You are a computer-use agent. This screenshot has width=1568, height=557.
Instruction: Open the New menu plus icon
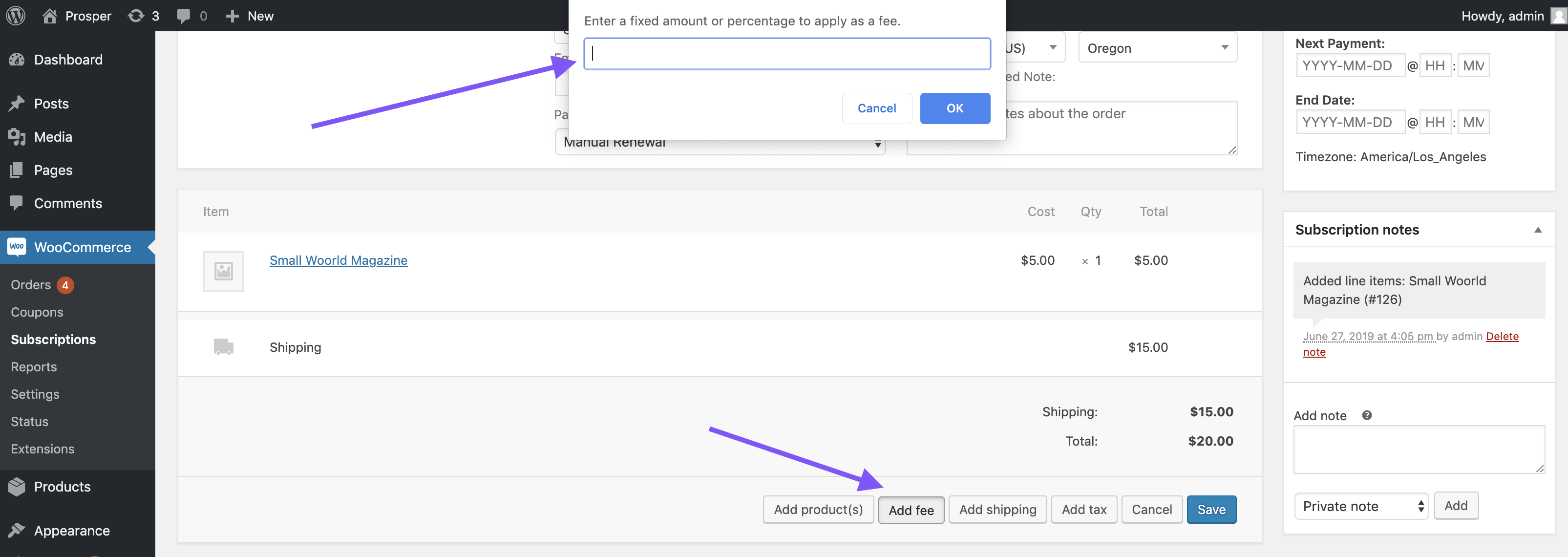coord(233,15)
